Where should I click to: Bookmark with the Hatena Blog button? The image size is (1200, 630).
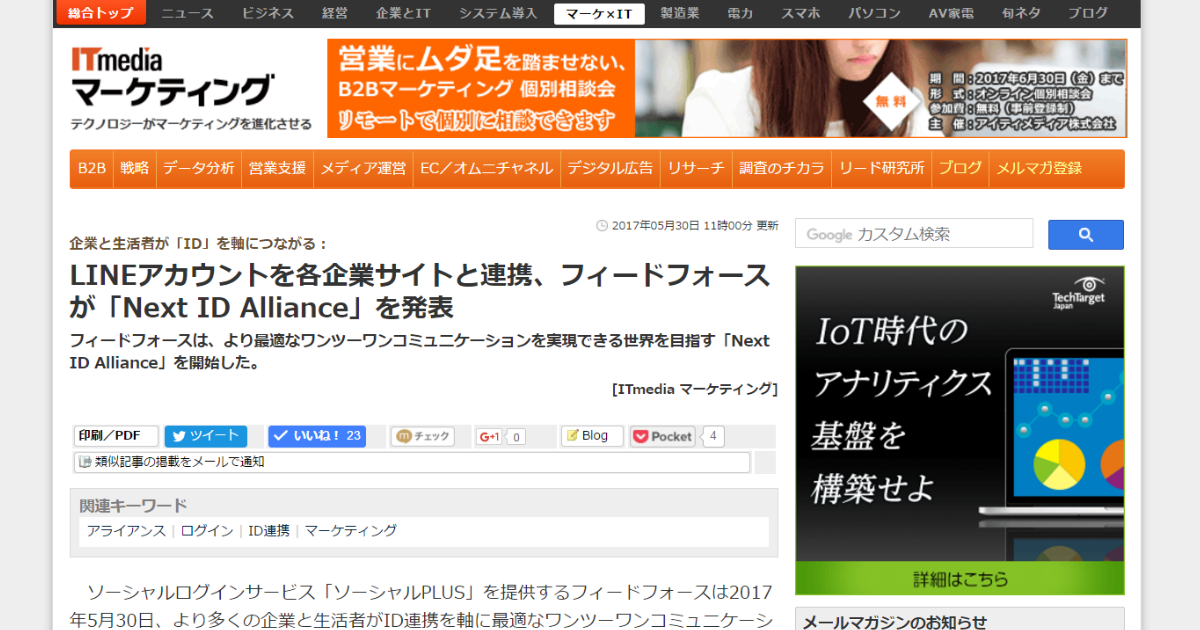point(592,436)
